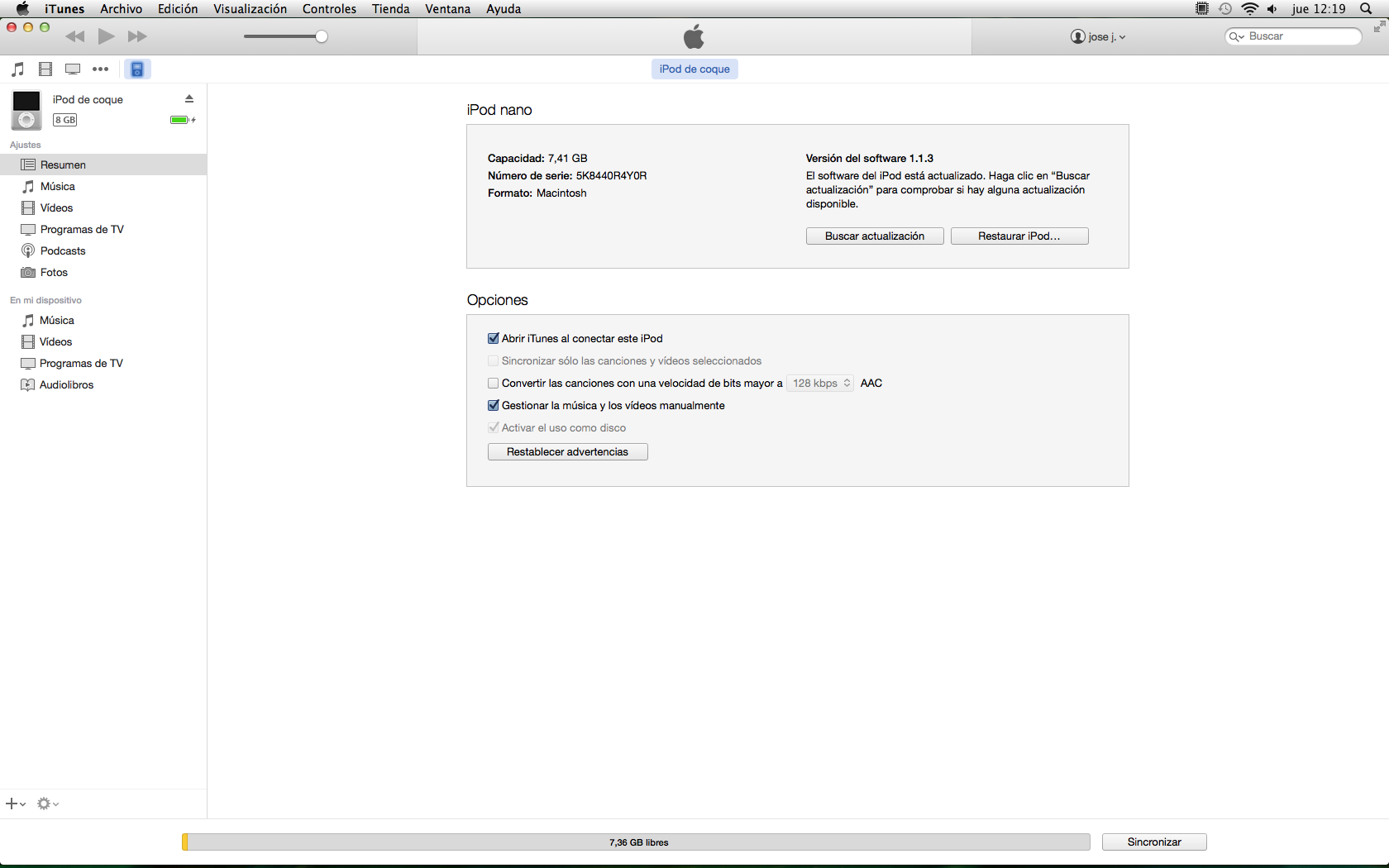Open the Visualización menu
Screen dimensions: 1389x868
coord(251,9)
